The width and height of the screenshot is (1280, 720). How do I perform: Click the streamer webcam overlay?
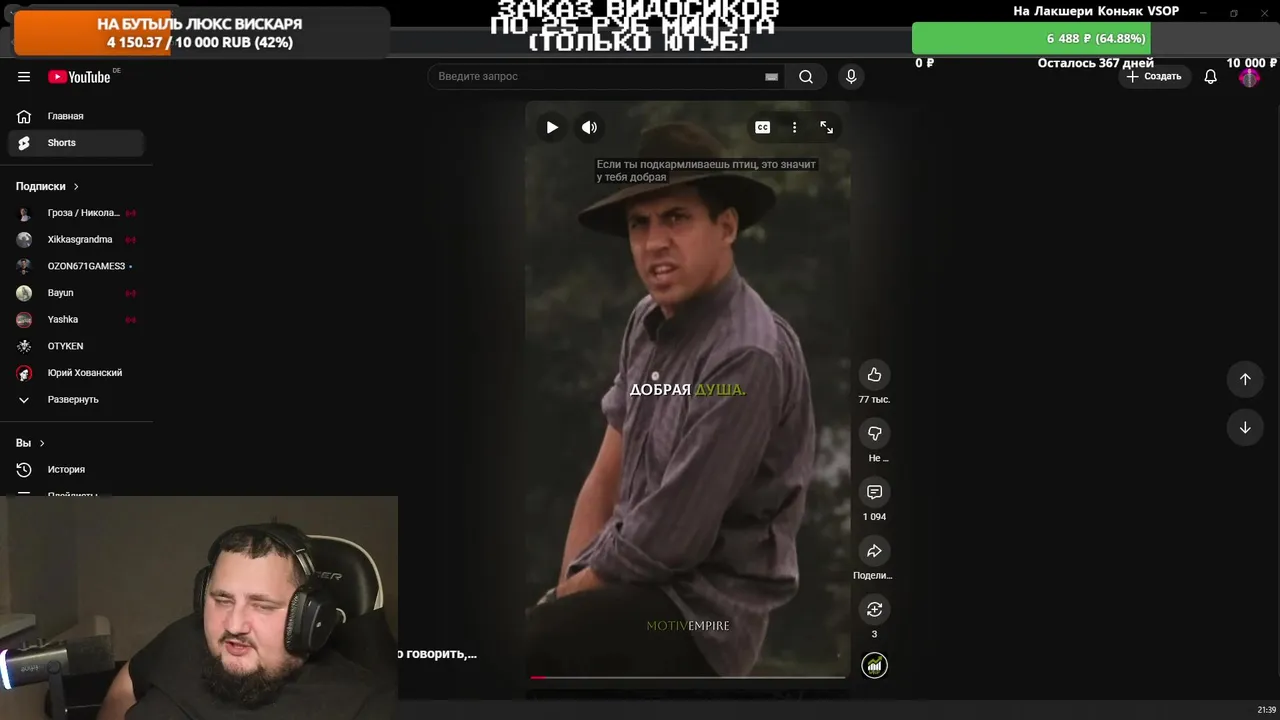(199, 607)
